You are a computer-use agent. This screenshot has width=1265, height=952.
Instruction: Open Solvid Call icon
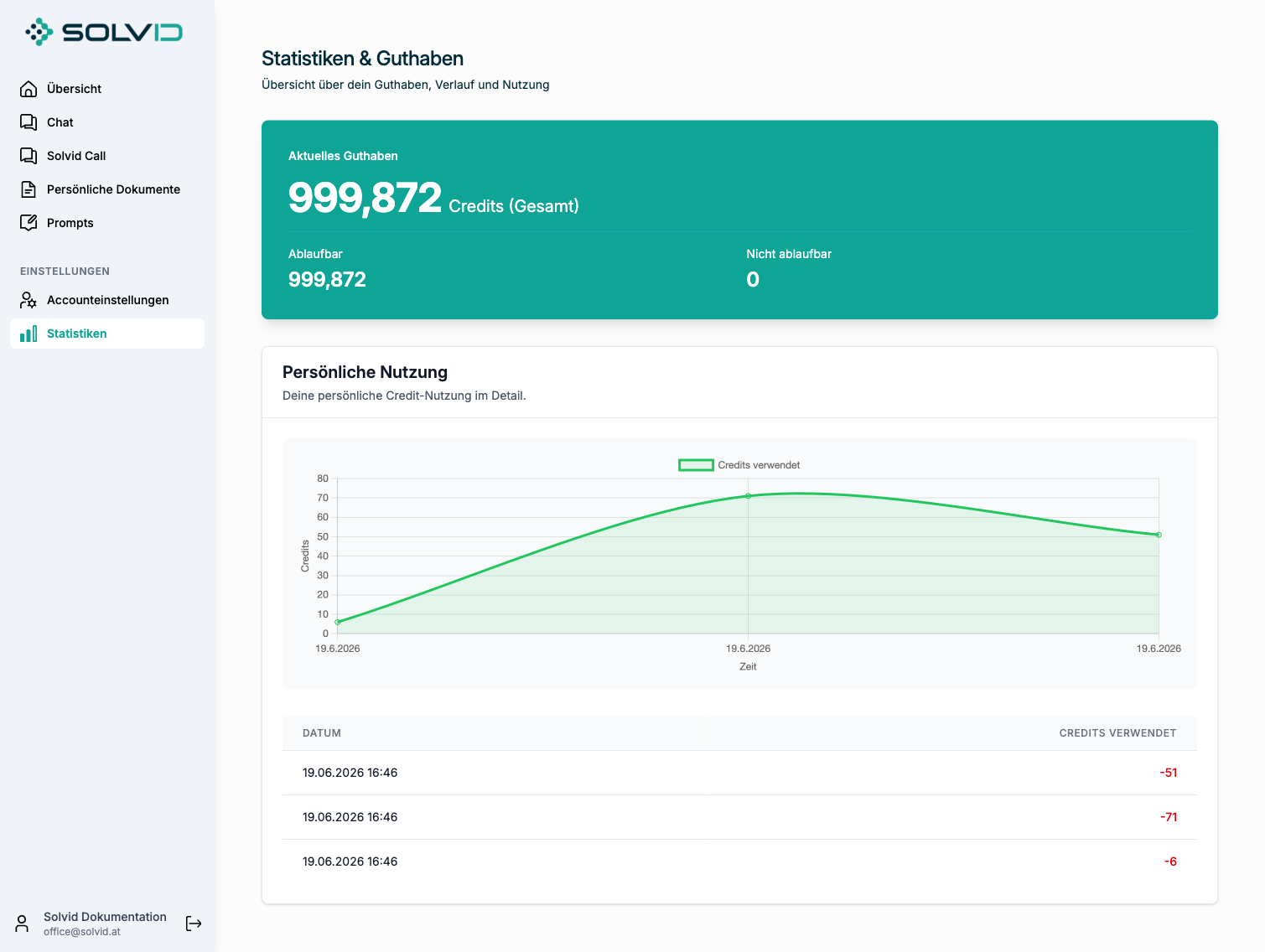point(29,156)
